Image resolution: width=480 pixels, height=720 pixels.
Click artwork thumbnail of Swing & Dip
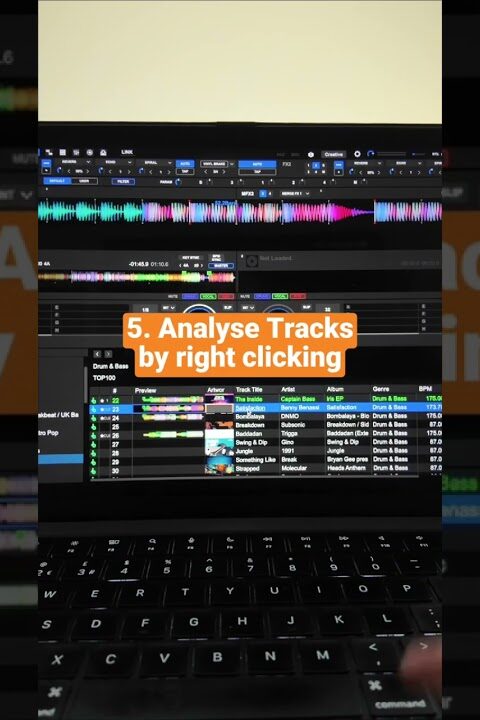click(219, 443)
